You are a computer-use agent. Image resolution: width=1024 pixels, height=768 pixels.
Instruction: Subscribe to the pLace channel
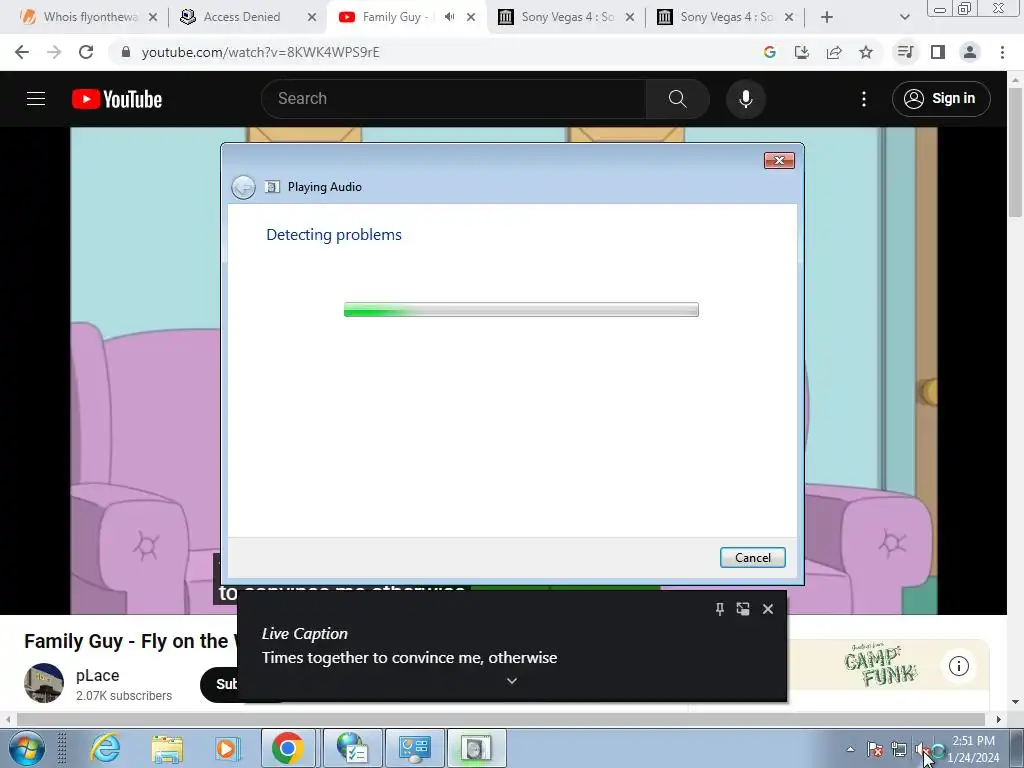[x=219, y=684]
